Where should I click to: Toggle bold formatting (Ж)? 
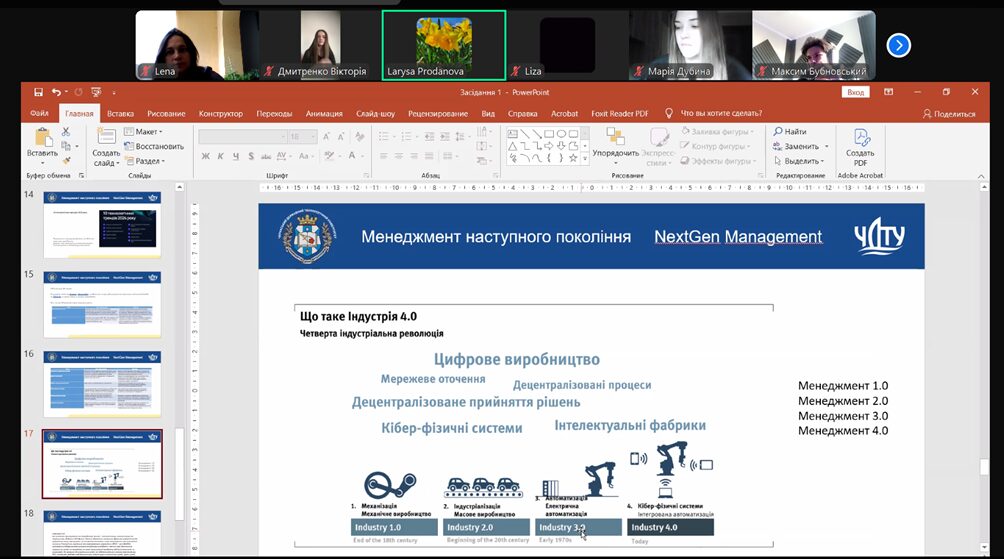coord(205,156)
